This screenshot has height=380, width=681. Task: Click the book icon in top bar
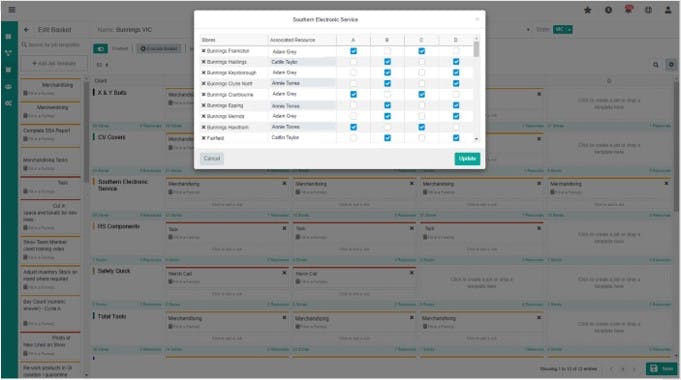[x=648, y=10]
